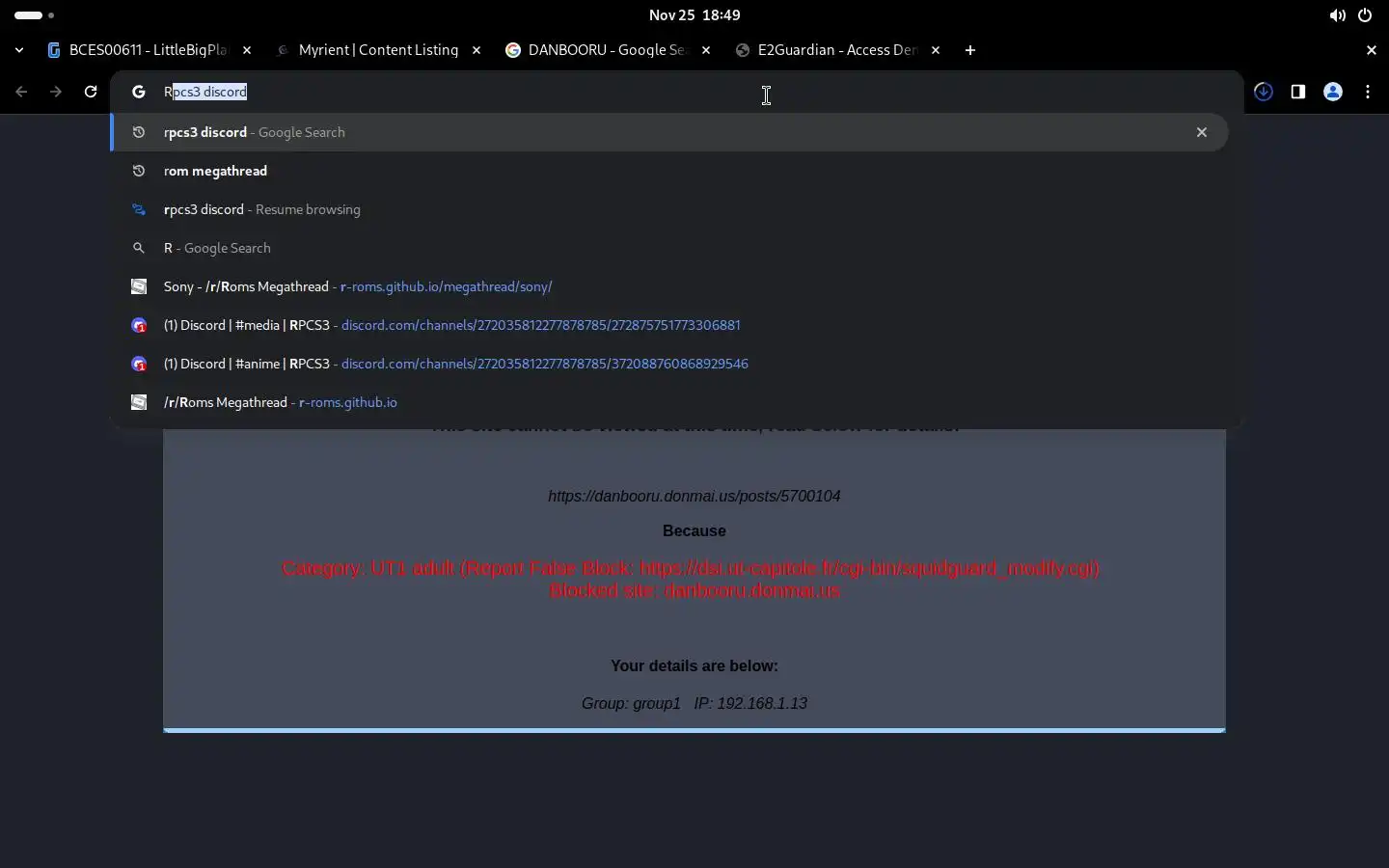Close the DANBOORU Google Search tab
The image size is (1389, 868).
tap(706, 50)
